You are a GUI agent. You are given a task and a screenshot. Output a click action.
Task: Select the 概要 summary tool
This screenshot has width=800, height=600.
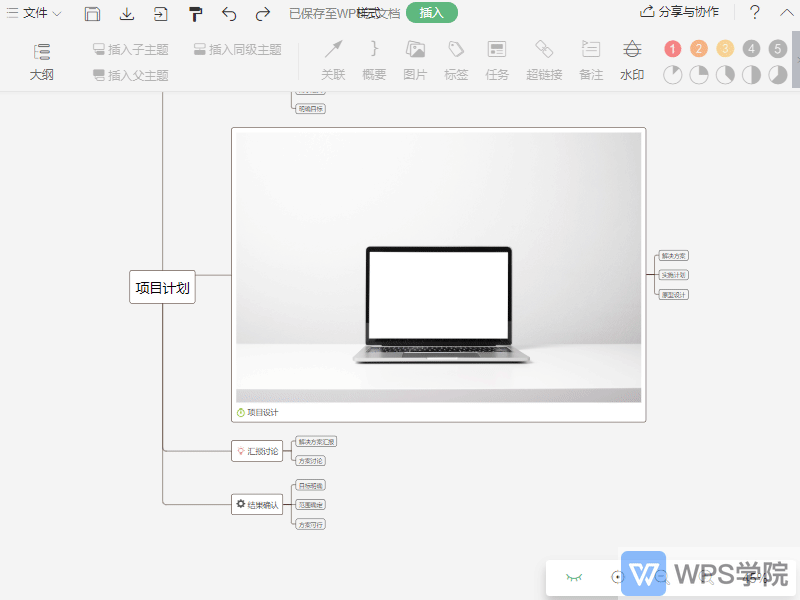(x=374, y=61)
